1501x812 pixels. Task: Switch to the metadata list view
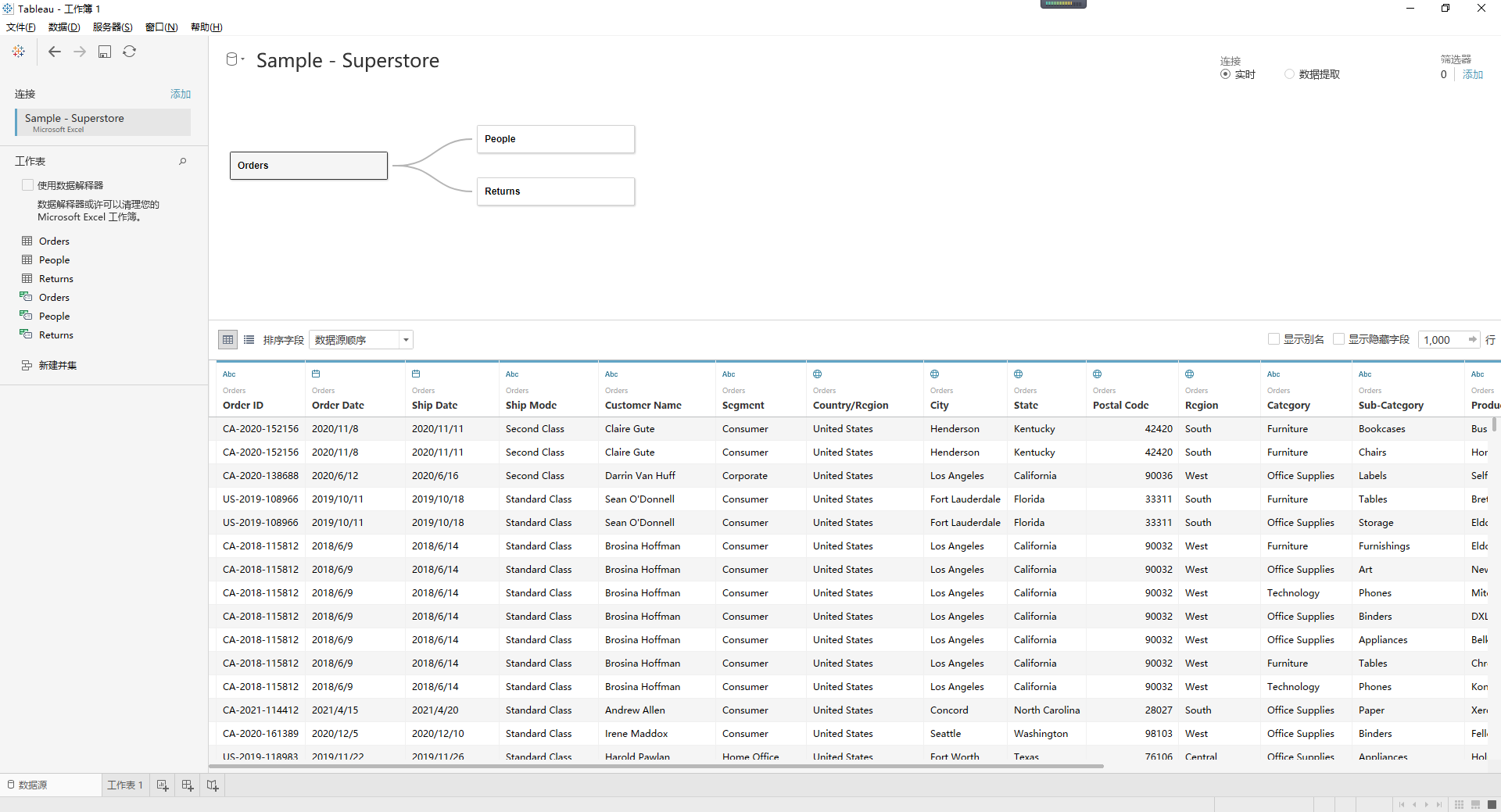tap(249, 339)
